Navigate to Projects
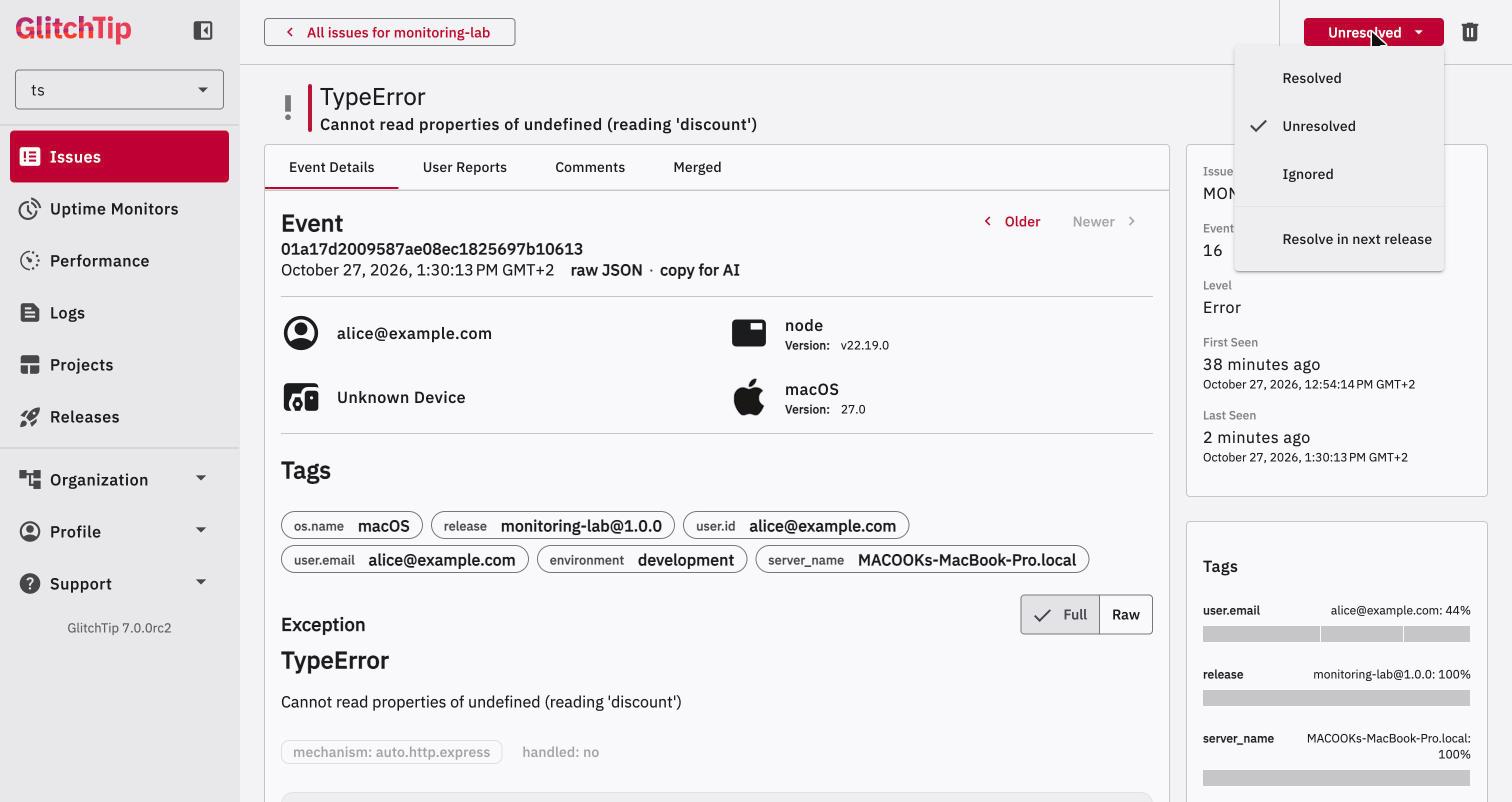 (119, 365)
